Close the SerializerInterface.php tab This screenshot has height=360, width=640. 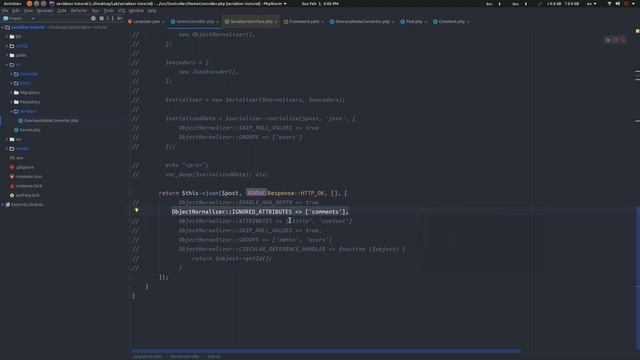click(276, 22)
